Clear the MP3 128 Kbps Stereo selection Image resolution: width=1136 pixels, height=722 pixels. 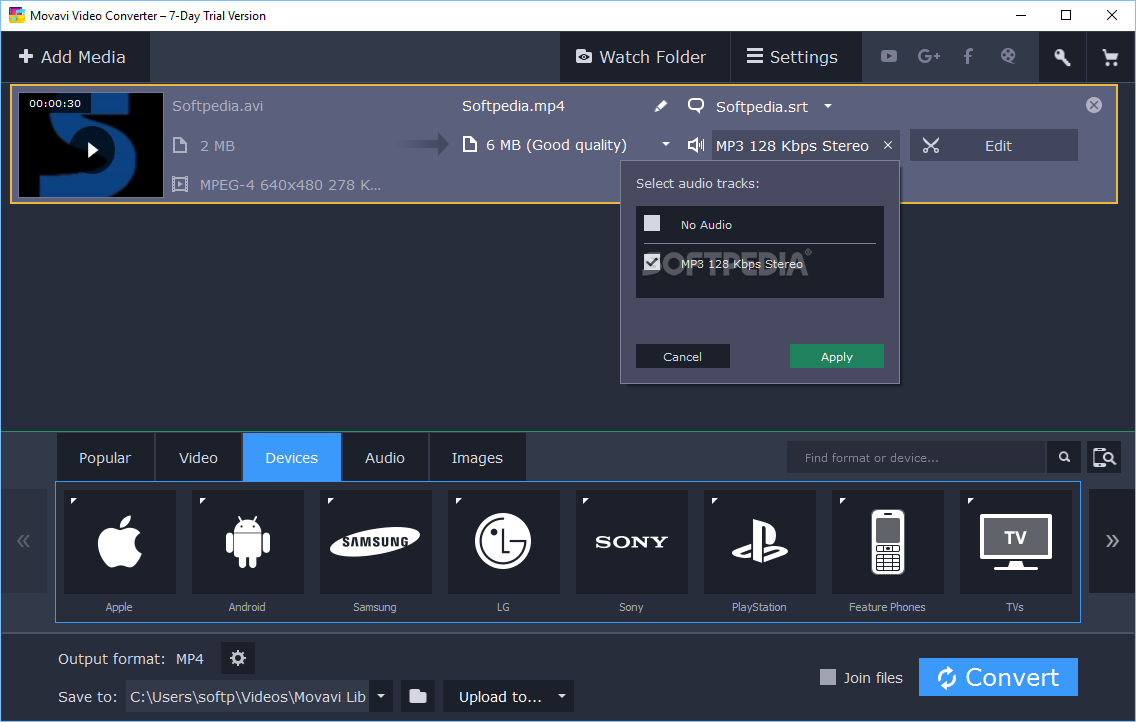[x=888, y=146]
